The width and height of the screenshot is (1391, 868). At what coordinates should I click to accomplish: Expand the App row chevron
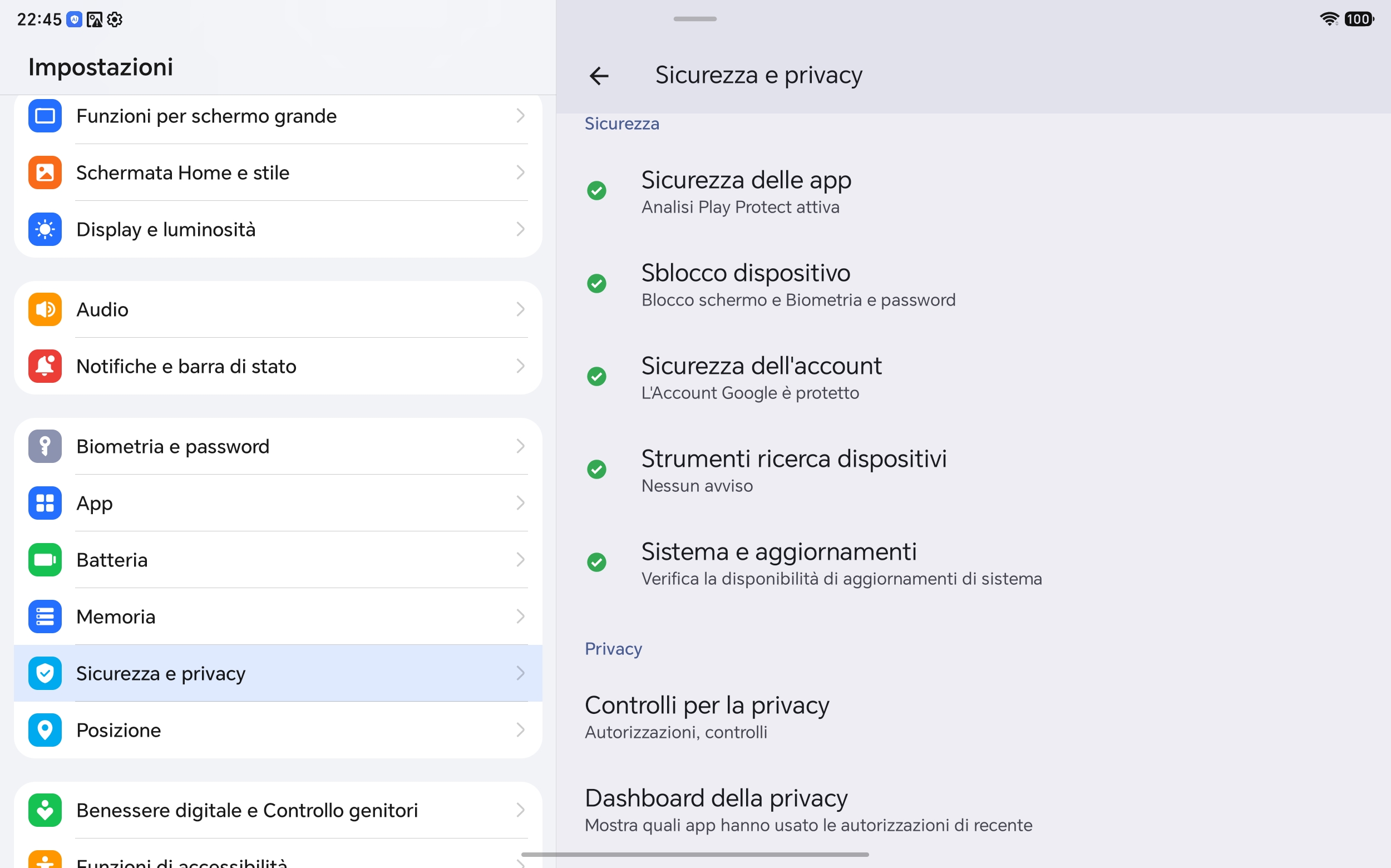pos(520,503)
